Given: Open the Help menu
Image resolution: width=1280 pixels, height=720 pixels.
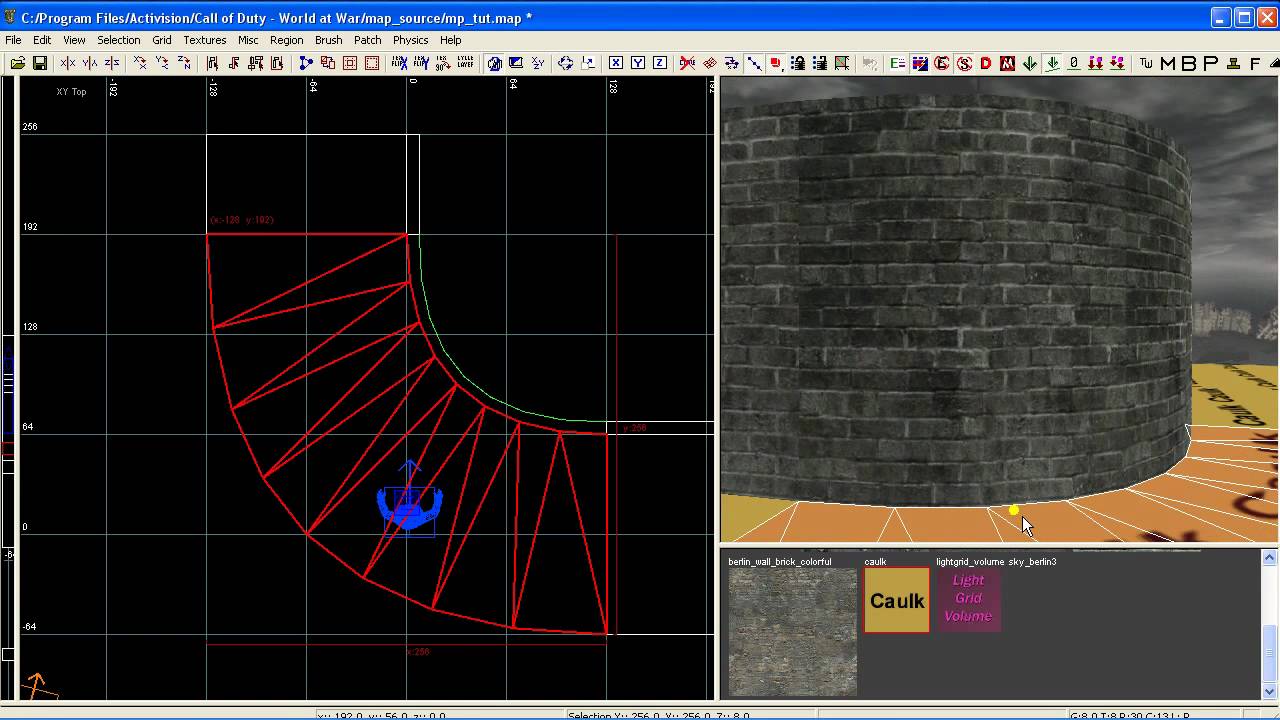Looking at the screenshot, I should tap(451, 40).
